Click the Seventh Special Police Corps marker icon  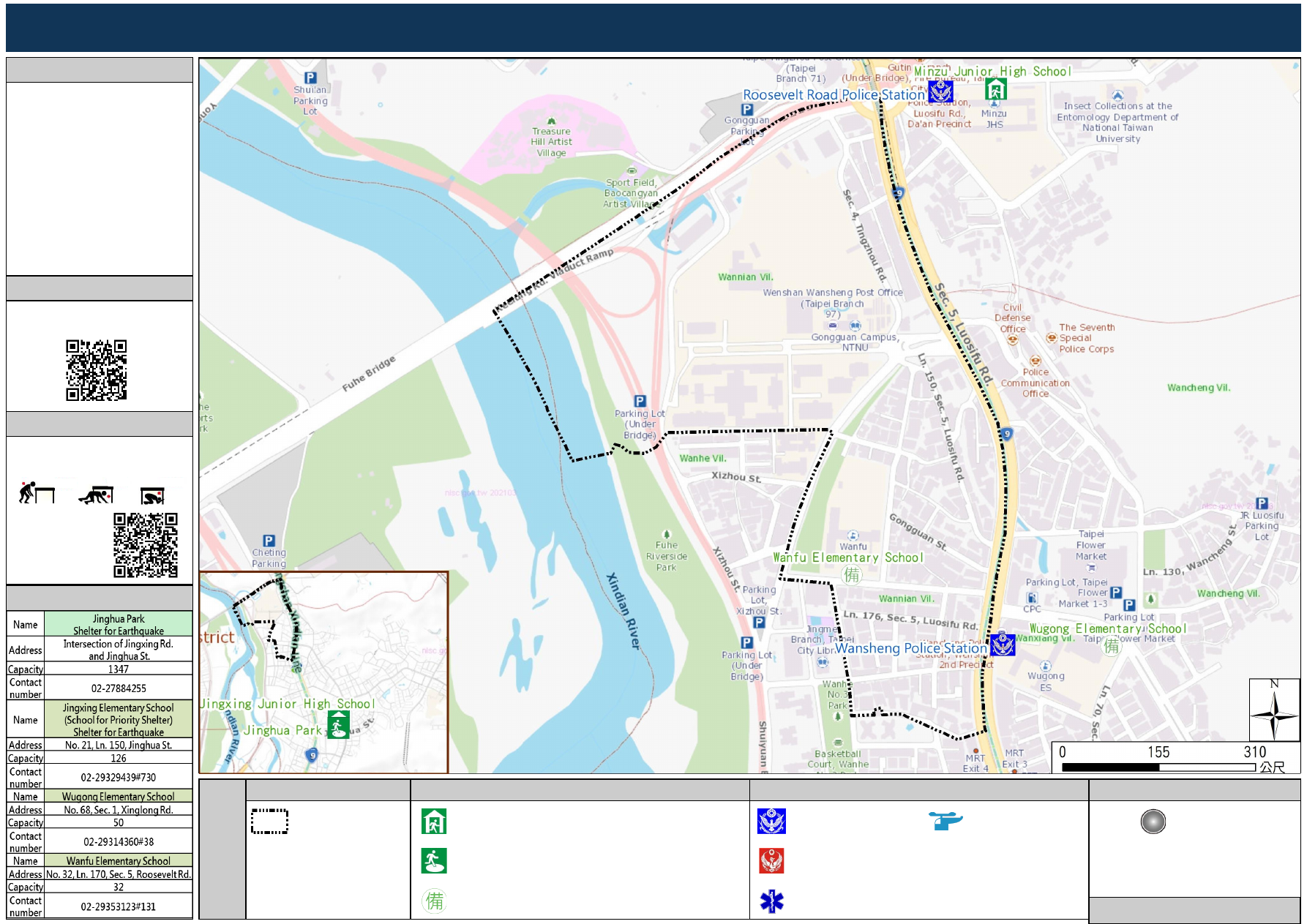coord(1052,338)
